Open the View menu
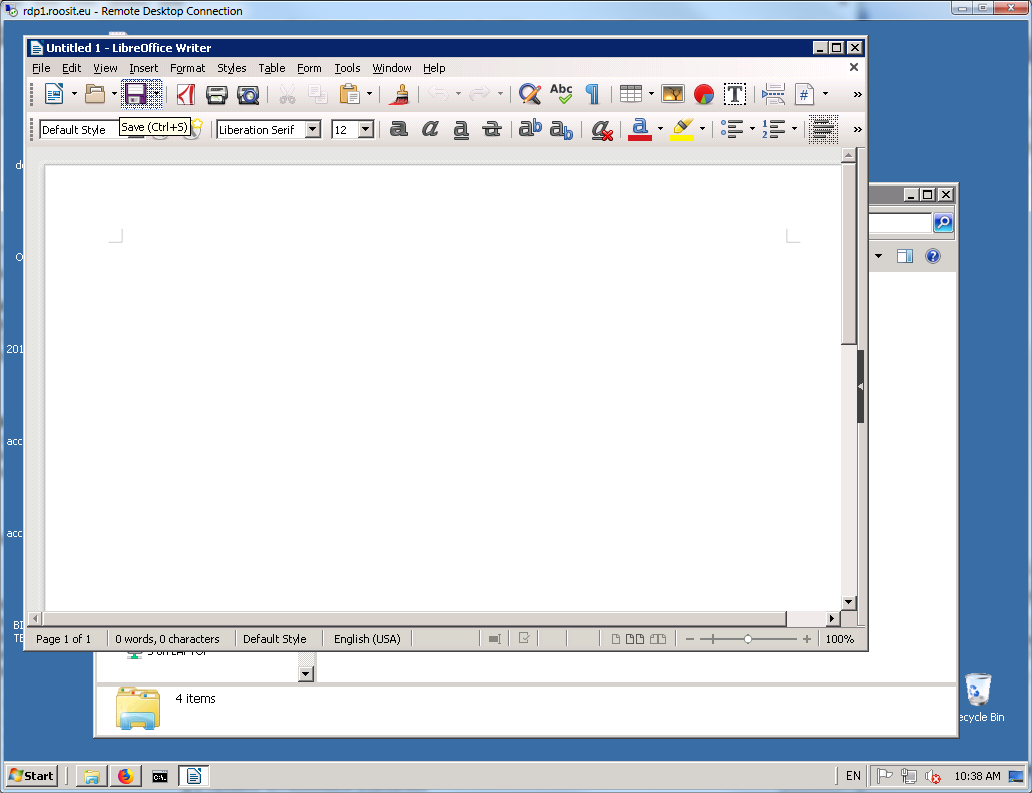The height and width of the screenshot is (793, 1032). (x=105, y=68)
